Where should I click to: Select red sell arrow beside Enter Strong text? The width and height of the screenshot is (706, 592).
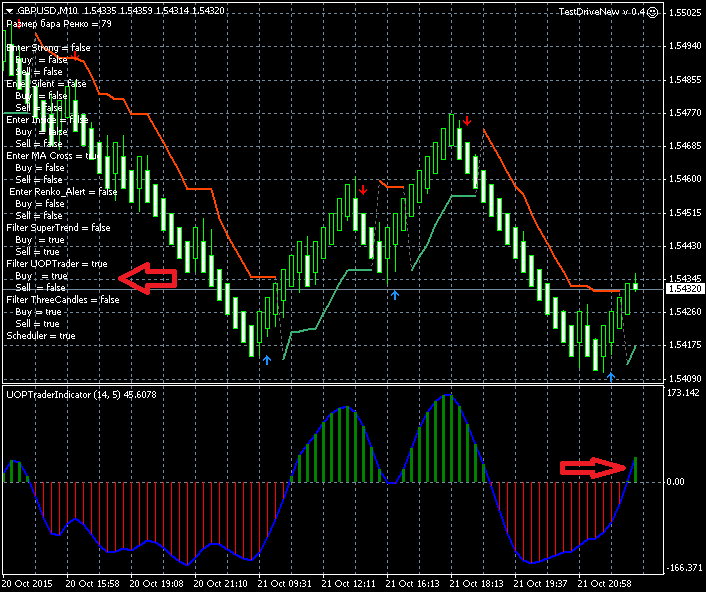[76, 55]
